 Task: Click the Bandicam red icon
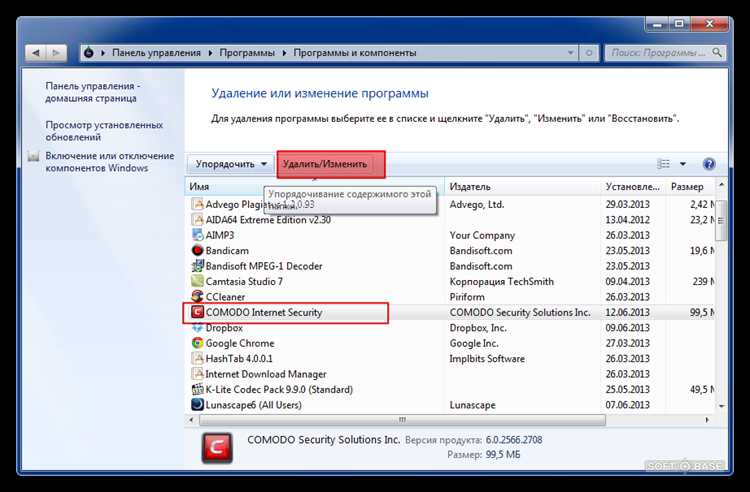[x=197, y=250]
